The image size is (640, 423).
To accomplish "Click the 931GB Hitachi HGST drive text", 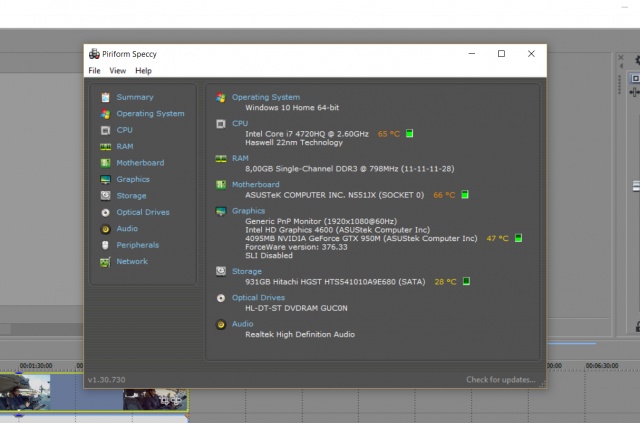I will pyautogui.click(x=335, y=282).
